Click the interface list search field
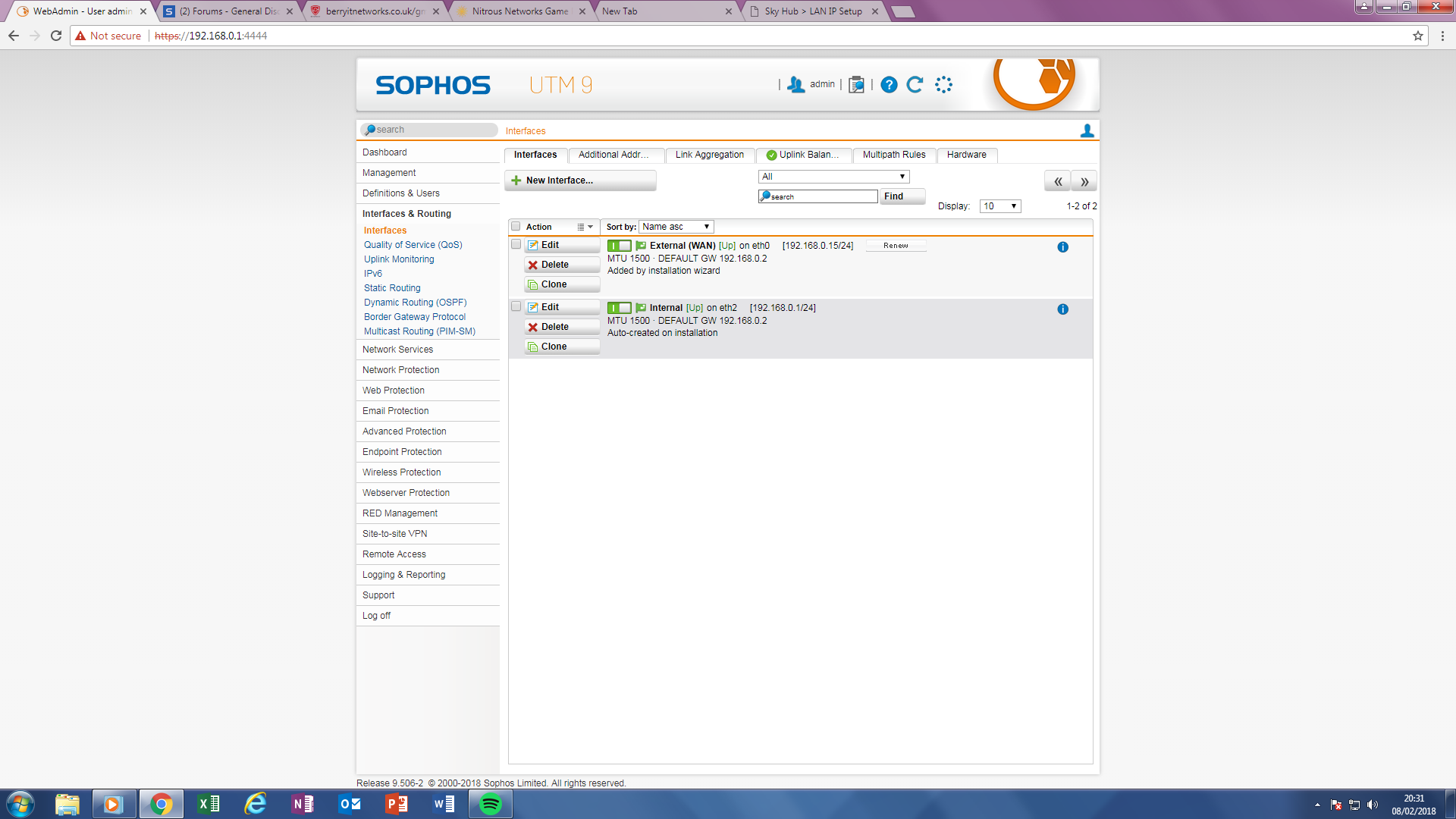 pyautogui.click(x=817, y=196)
